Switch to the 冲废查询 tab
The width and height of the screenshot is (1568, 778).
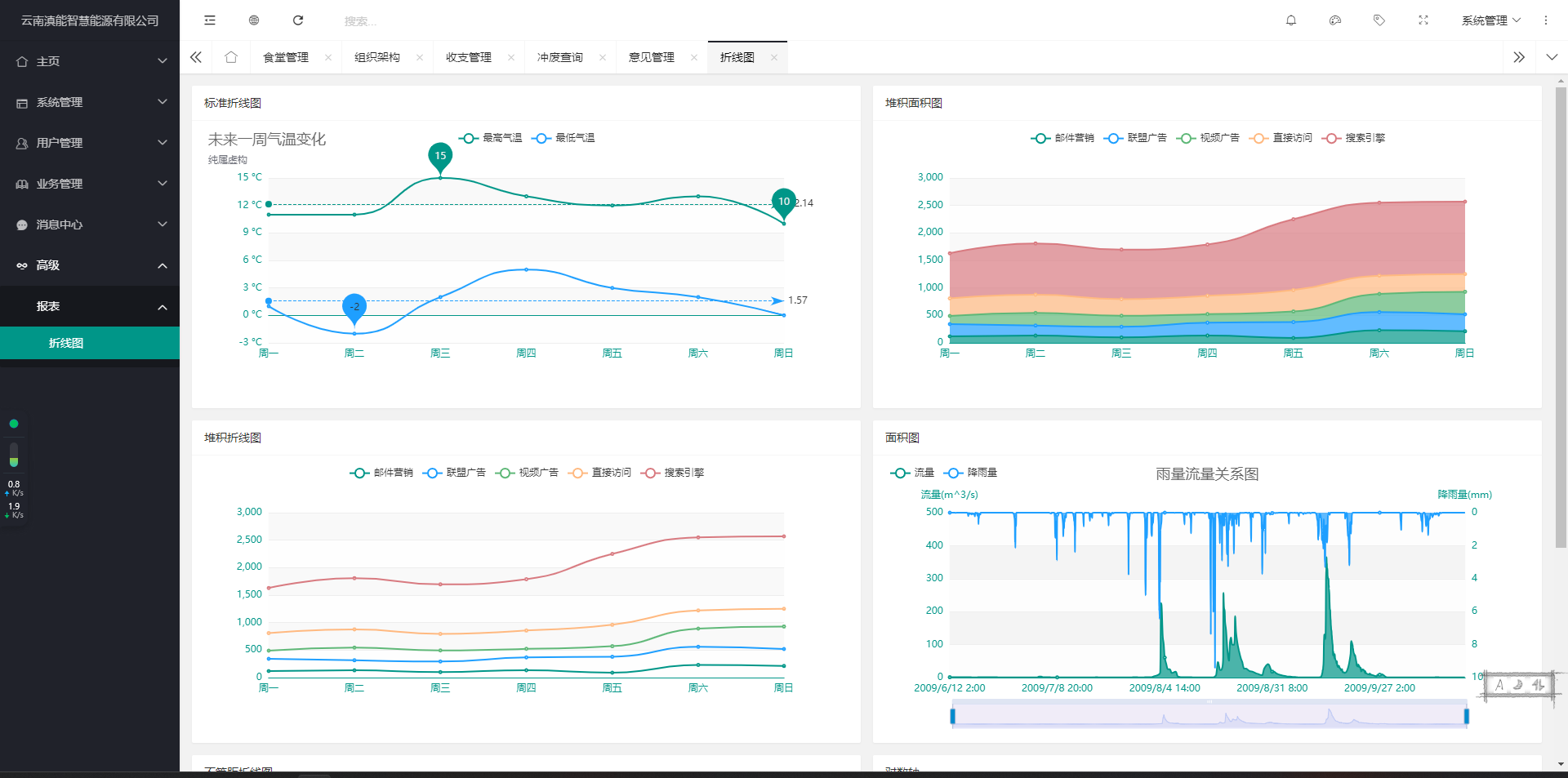click(560, 57)
